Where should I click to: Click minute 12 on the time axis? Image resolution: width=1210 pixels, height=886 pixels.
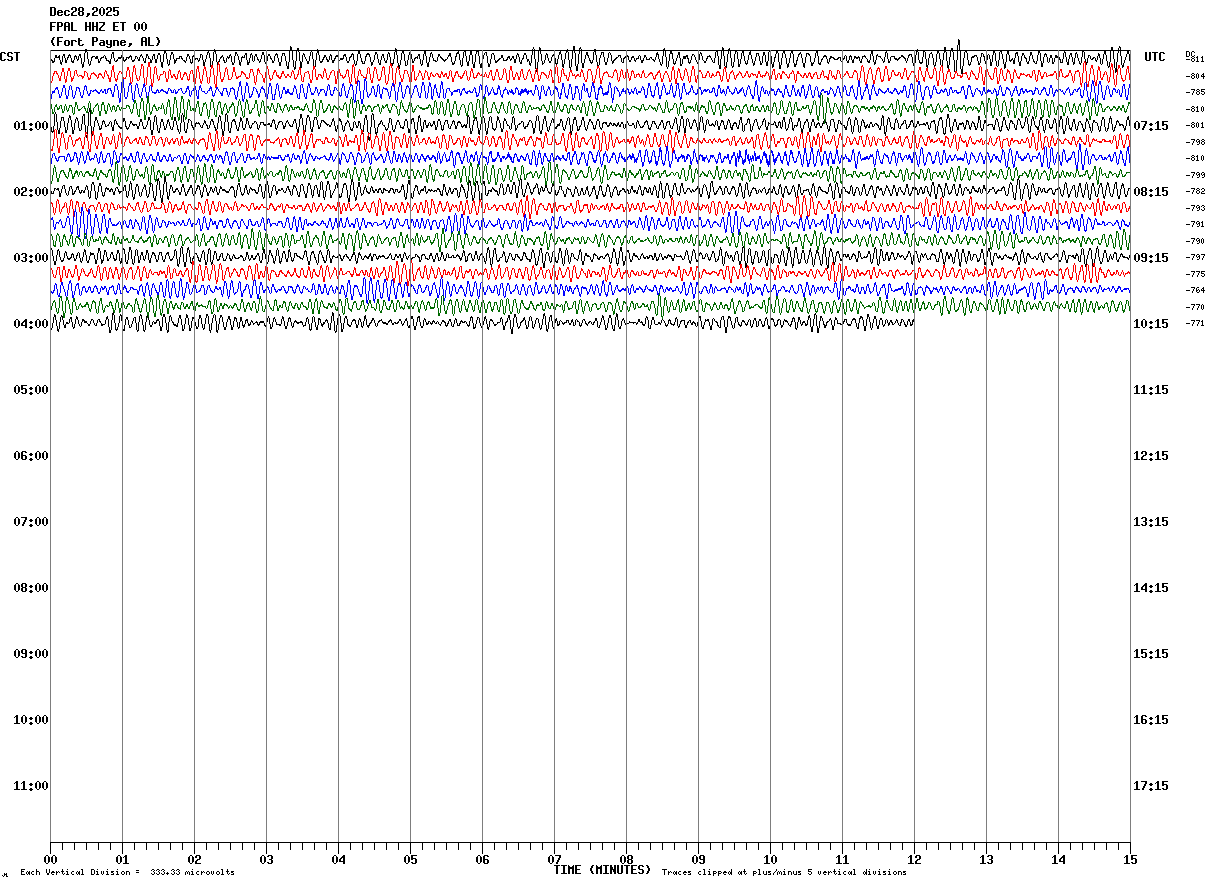pos(914,859)
